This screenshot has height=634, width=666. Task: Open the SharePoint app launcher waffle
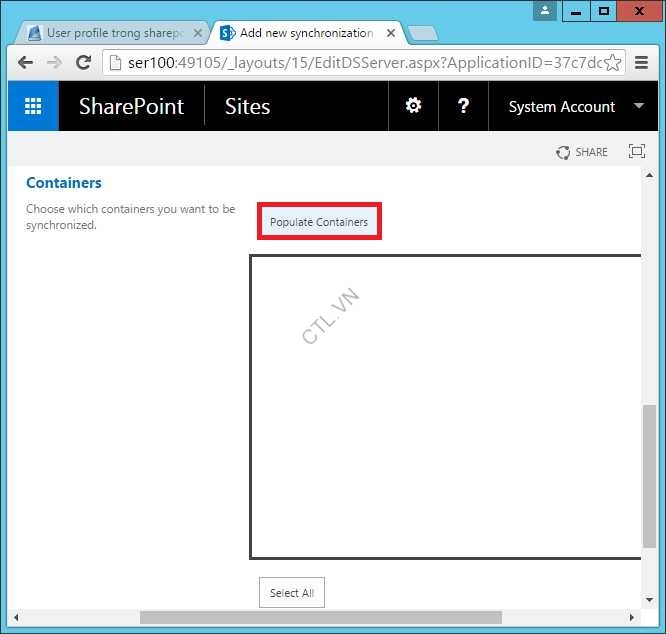click(x=33, y=106)
